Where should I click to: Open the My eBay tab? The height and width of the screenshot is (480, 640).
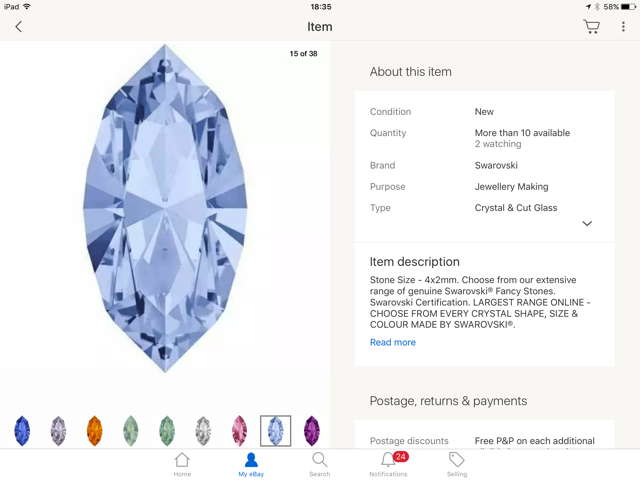251,464
